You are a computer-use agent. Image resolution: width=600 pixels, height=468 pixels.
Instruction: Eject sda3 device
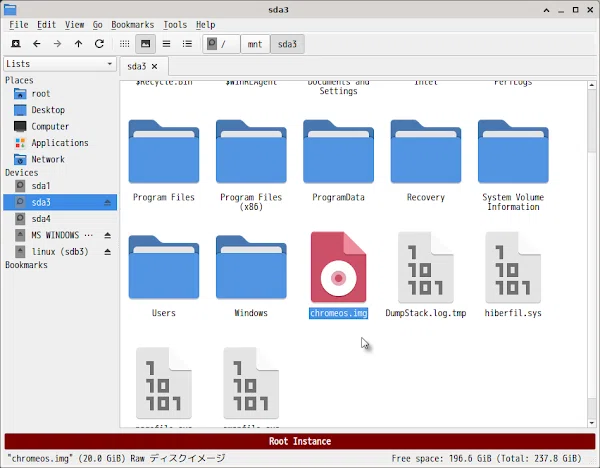[108, 202]
